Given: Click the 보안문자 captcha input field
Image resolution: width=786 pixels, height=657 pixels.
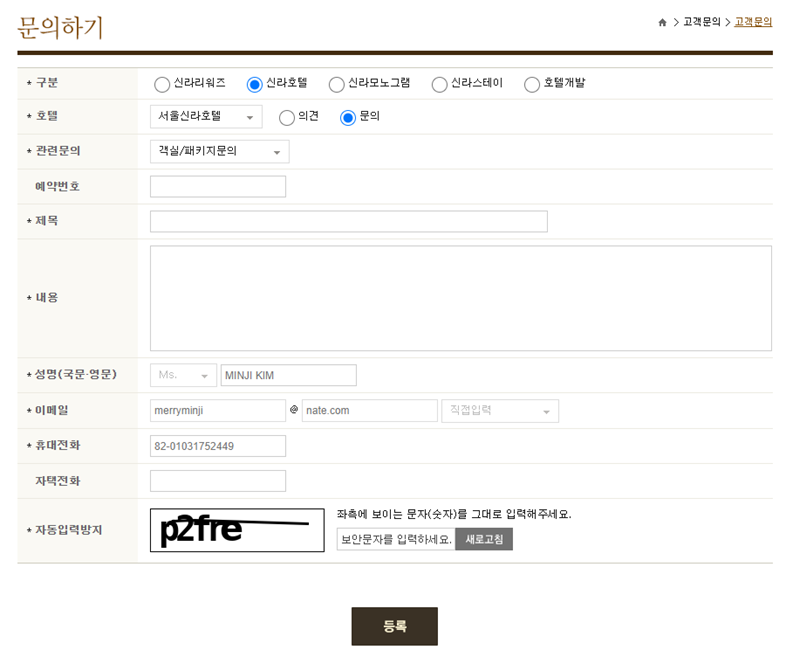Looking at the screenshot, I should pos(396,539).
